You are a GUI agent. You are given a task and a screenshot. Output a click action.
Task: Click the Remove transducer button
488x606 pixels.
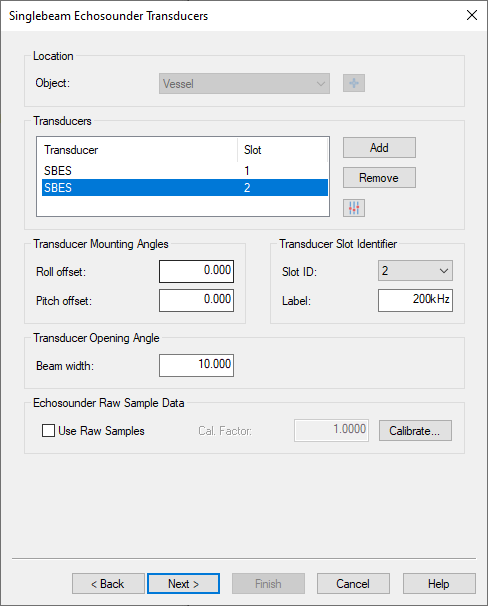pyautogui.click(x=379, y=178)
